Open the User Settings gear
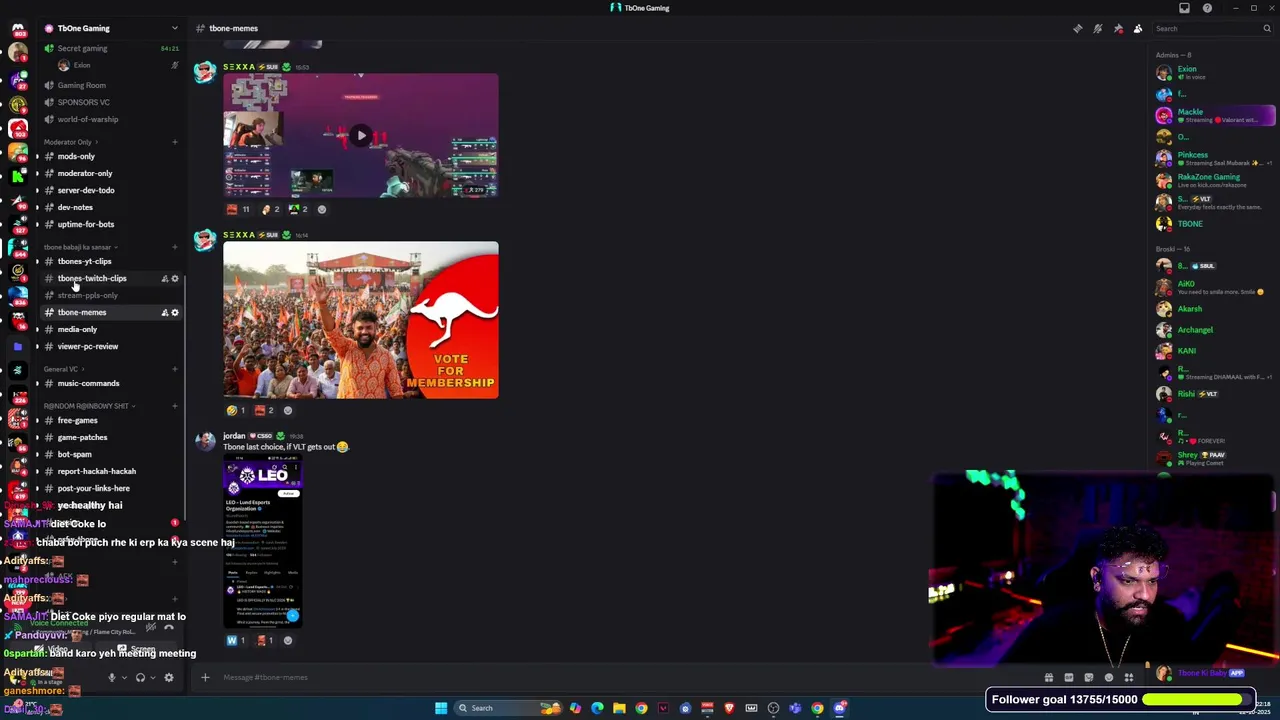The image size is (1280, 720). click(x=169, y=677)
